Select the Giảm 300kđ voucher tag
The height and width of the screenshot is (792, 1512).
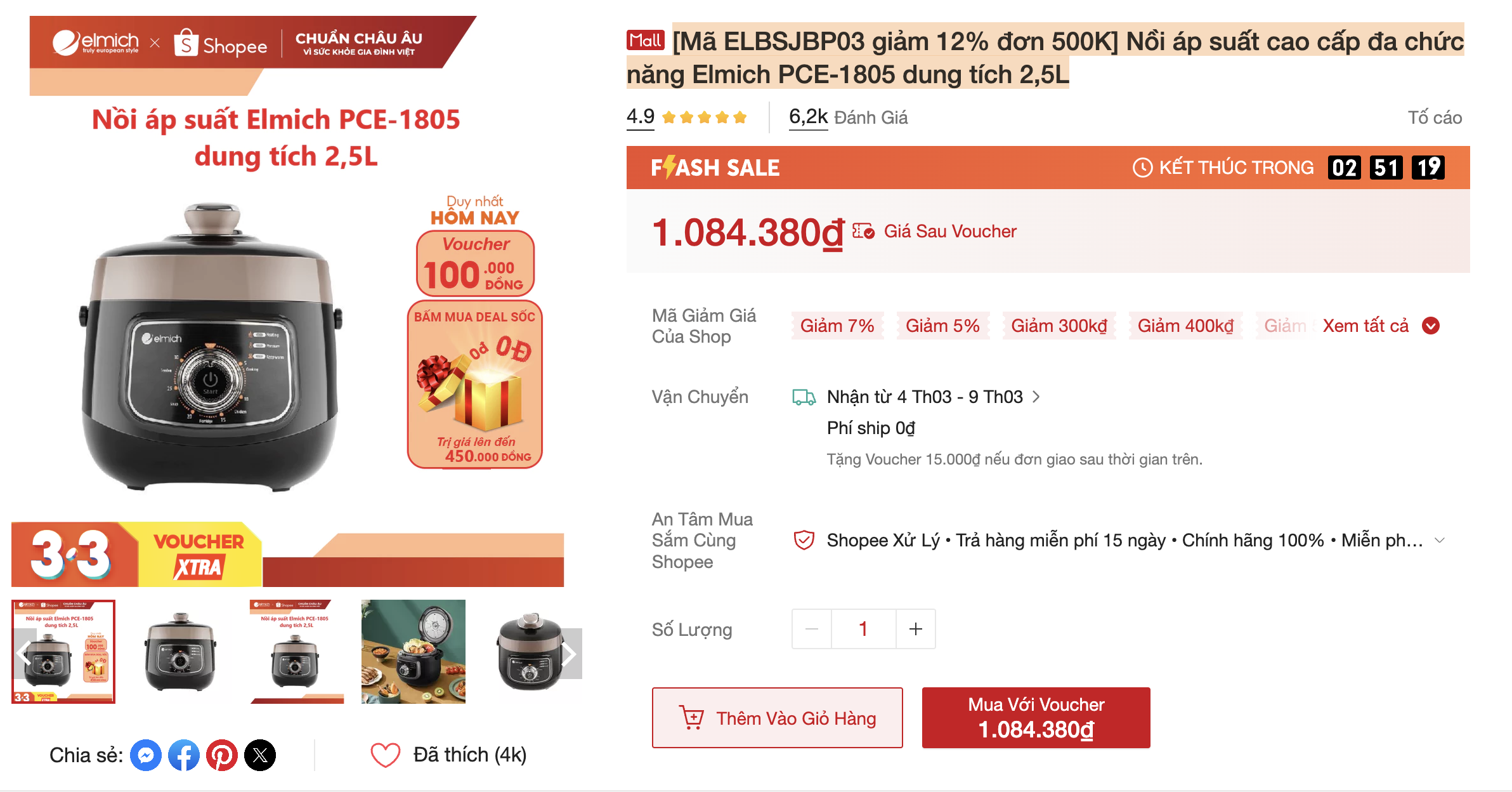click(1059, 326)
